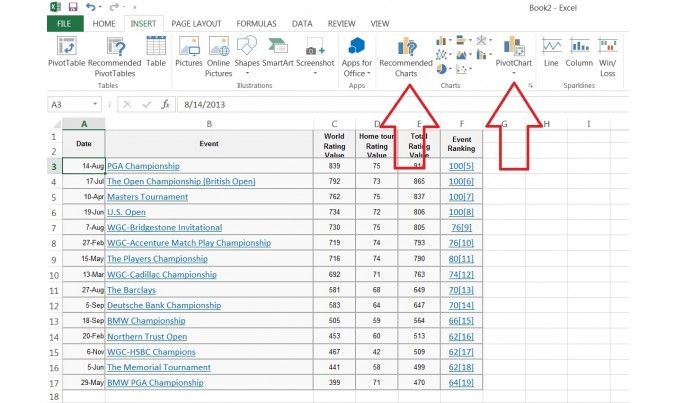The width and height of the screenshot is (675, 403).
Task: Click the Save icon in quick access toolbar
Action: pos(73,6)
